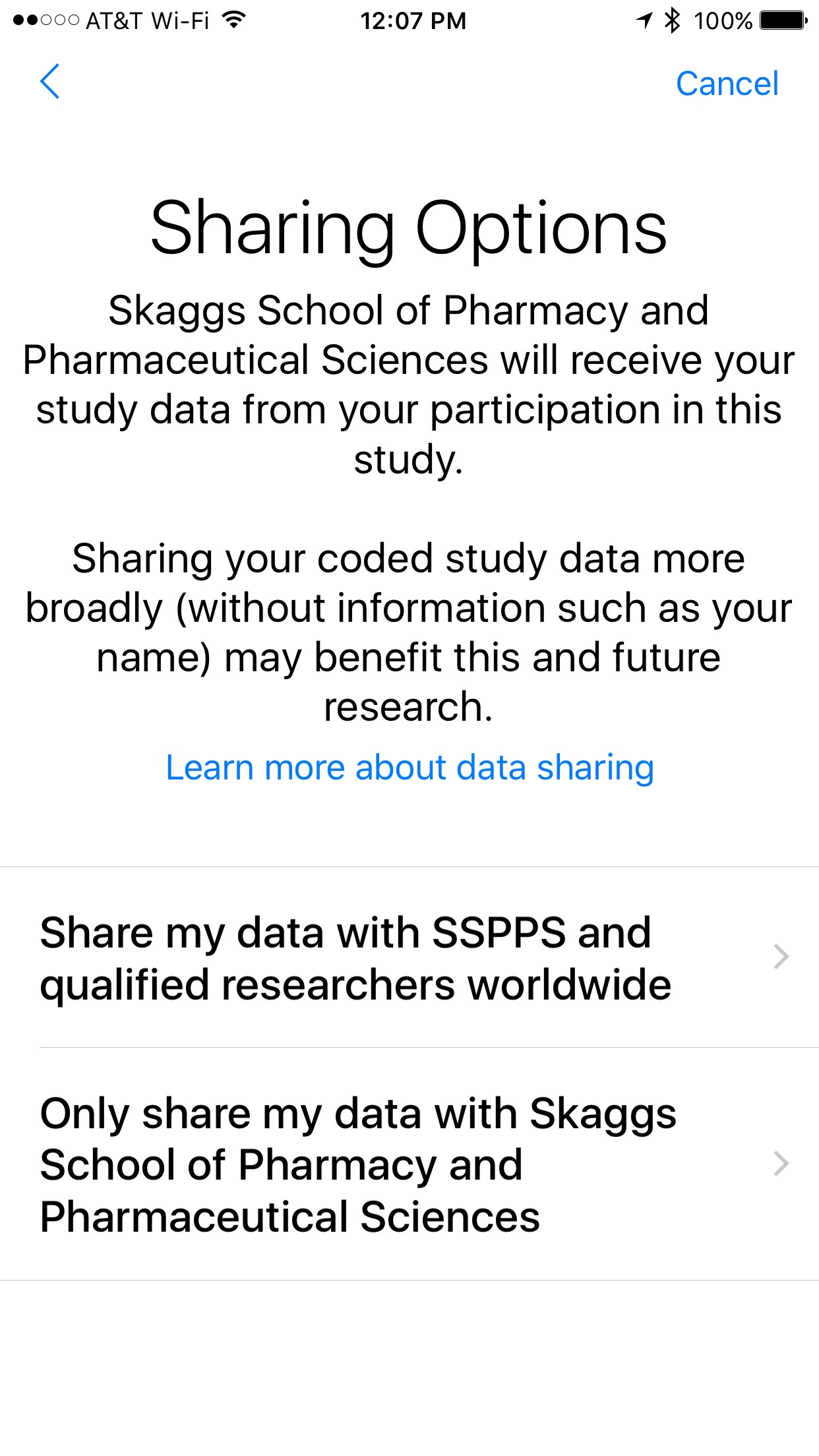
Task: Tap the AT&T Wi-Fi carrier label
Action: pyautogui.click(x=148, y=20)
